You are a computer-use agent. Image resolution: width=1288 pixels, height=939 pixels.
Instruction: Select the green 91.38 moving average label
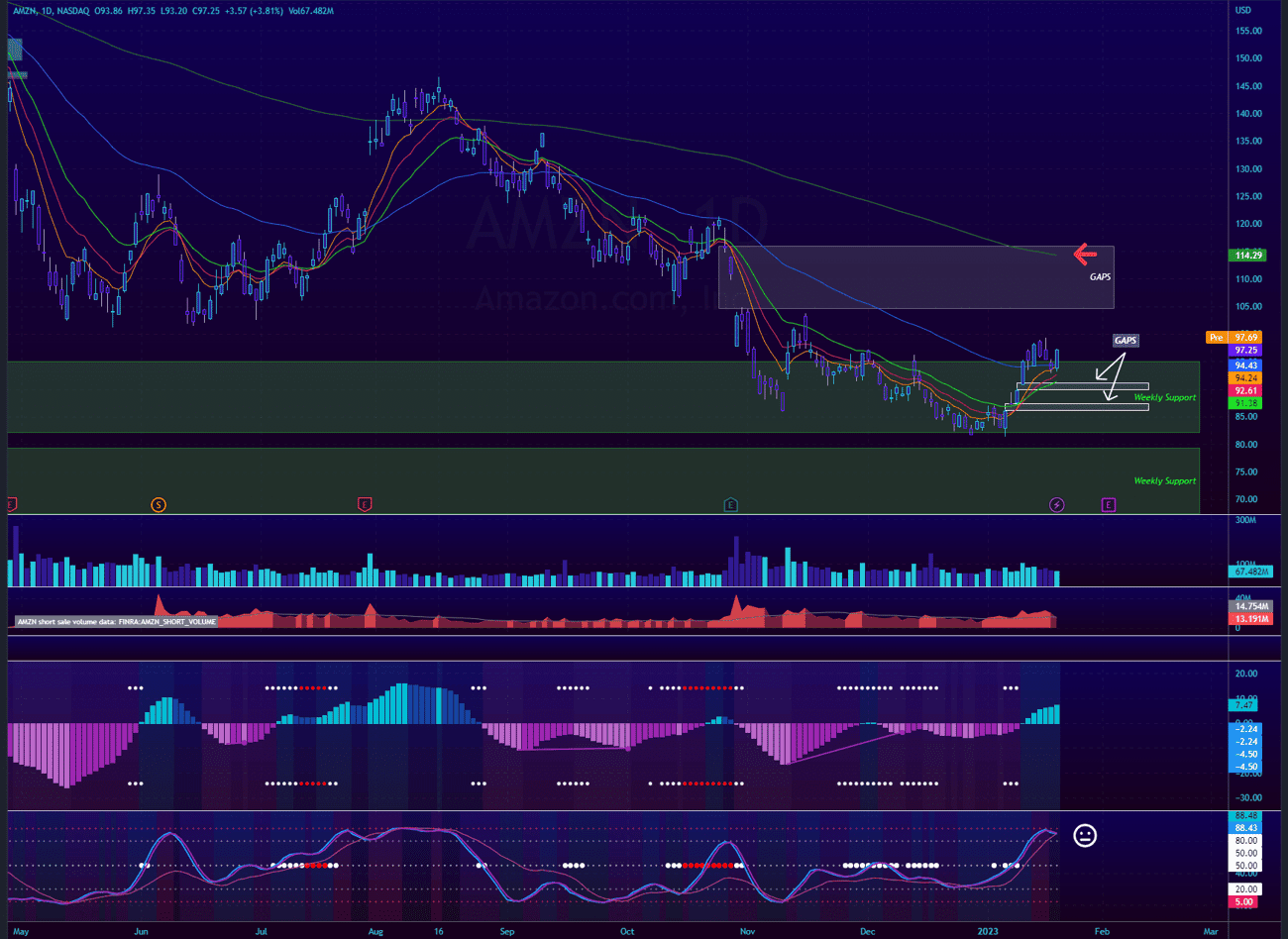[x=1246, y=404]
